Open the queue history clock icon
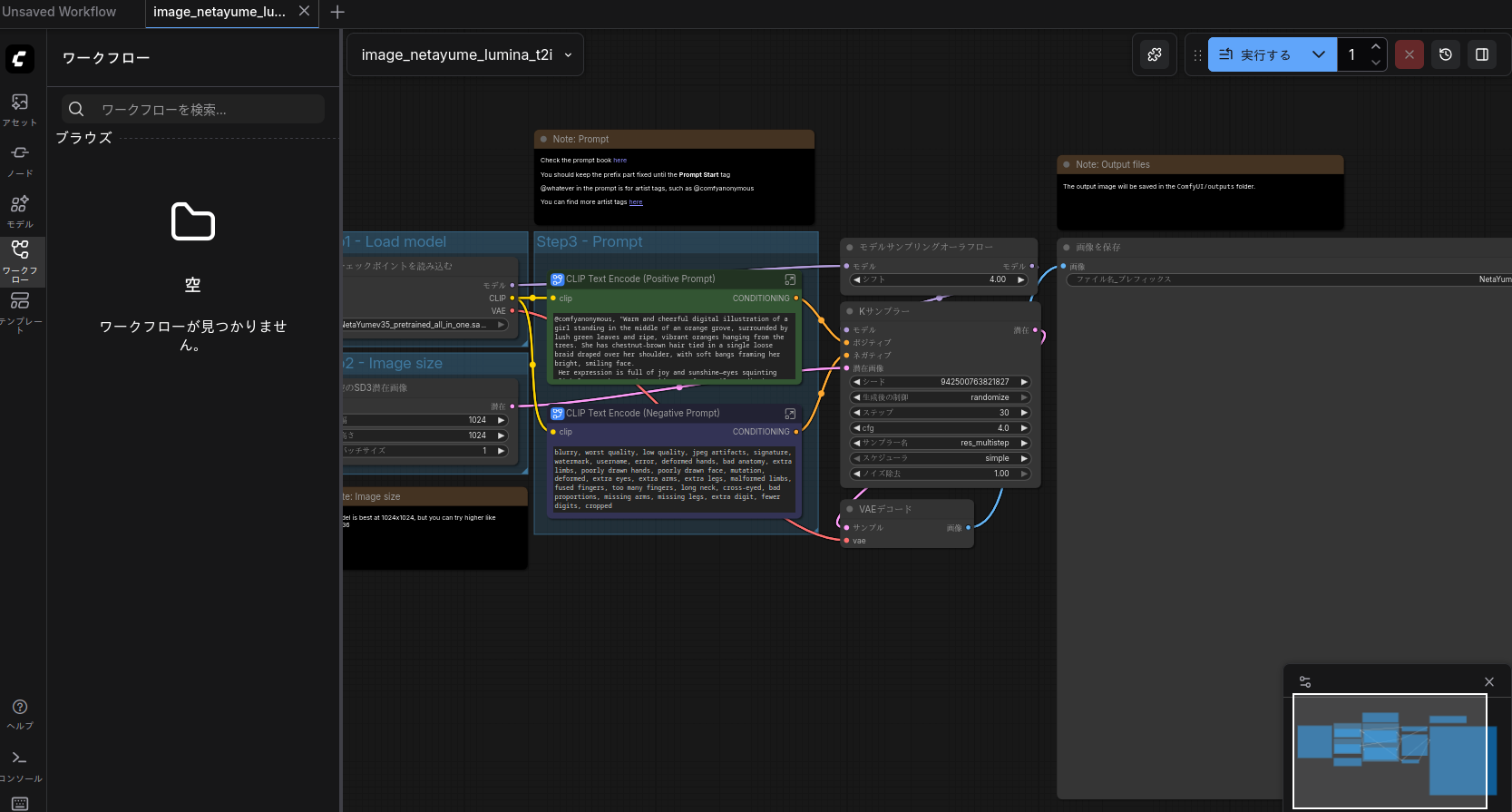1512x812 pixels. [x=1446, y=54]
